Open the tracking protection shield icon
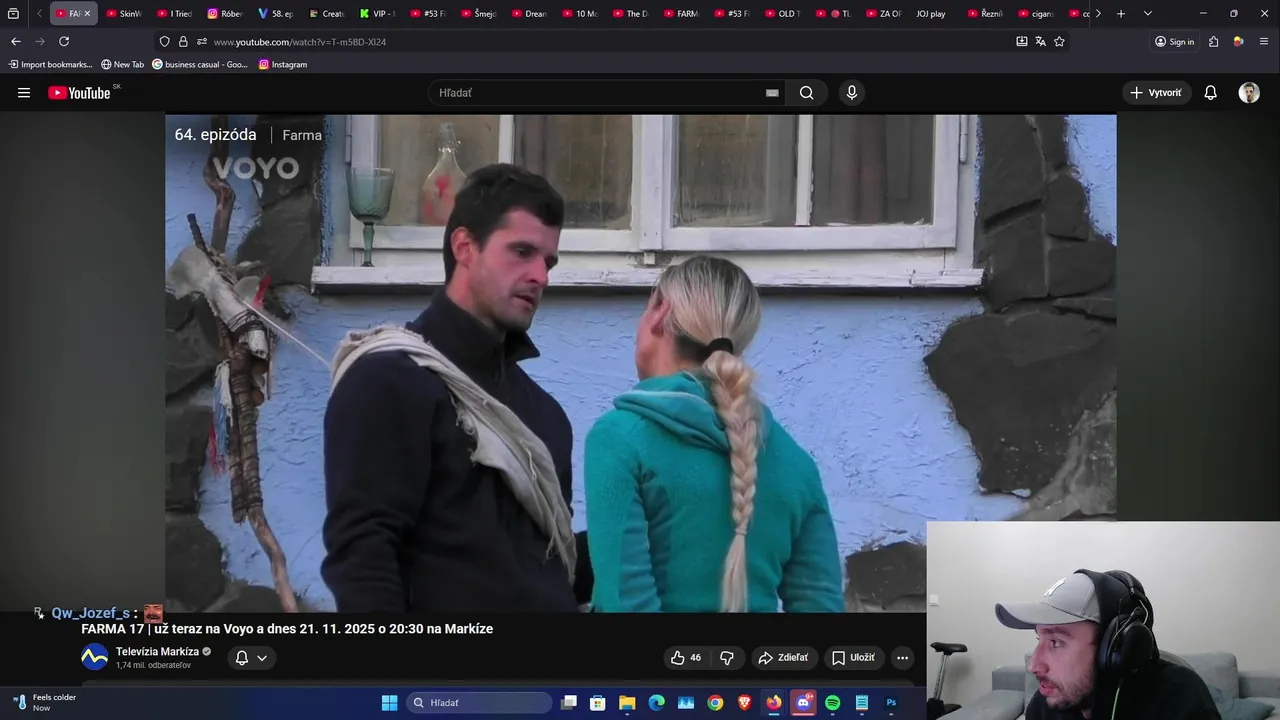1280x720 pixels. click(164, 41)
